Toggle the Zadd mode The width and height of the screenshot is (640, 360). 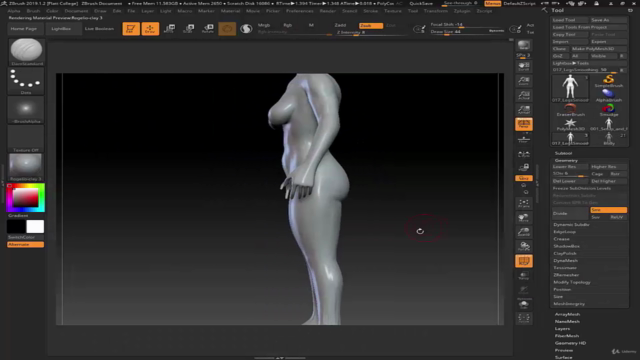pos(340,25)
